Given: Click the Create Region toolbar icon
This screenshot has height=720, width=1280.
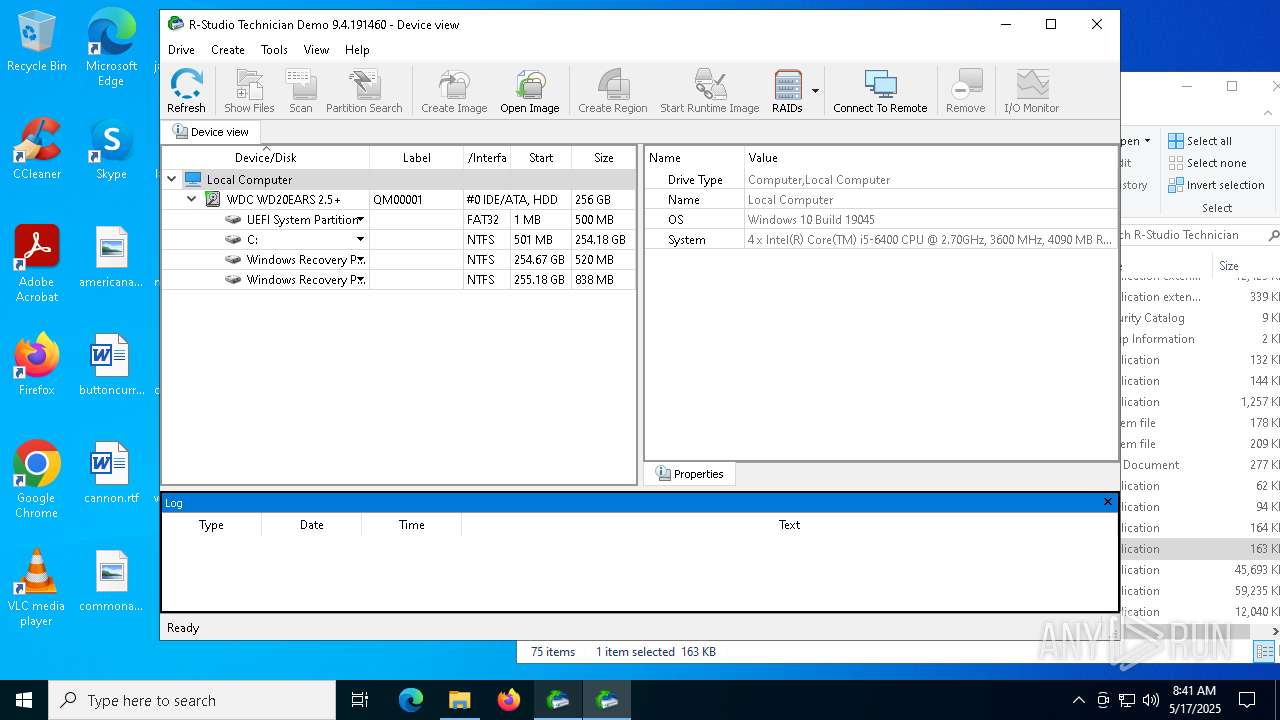Looking at the screenshot, I should 613,91.
